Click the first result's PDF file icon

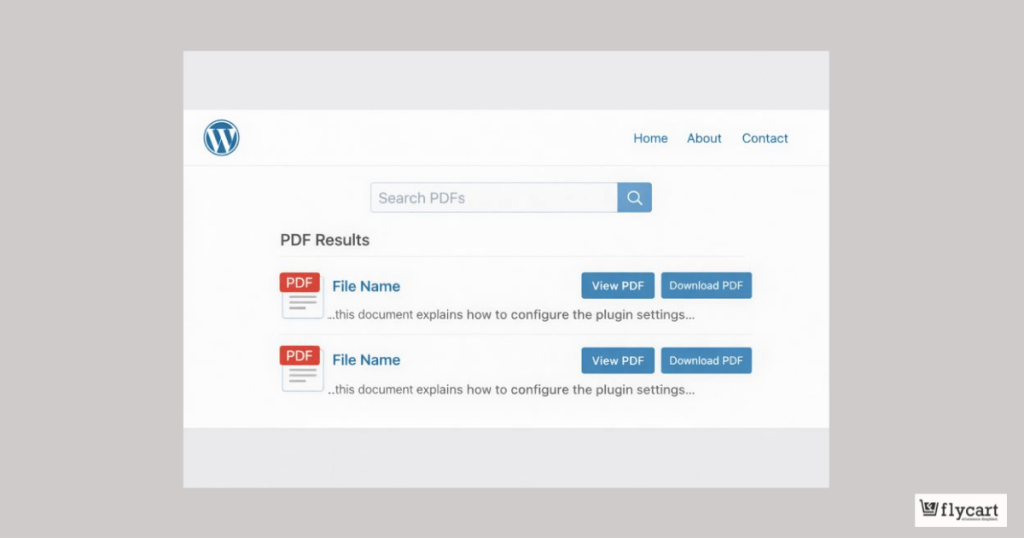pyautogui.click(x=300, y=296)
